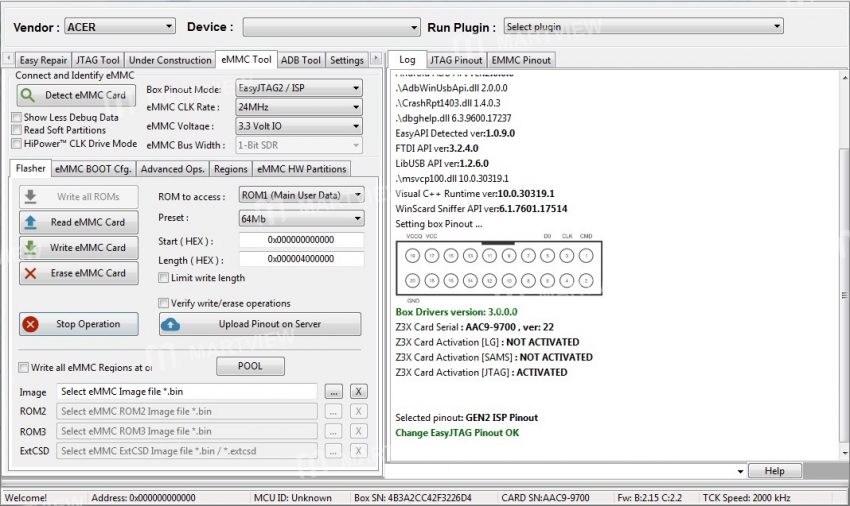This screenshot has width=850, height=506.
Task: Click the red Stop Operation icon
Action: point(31,324)
